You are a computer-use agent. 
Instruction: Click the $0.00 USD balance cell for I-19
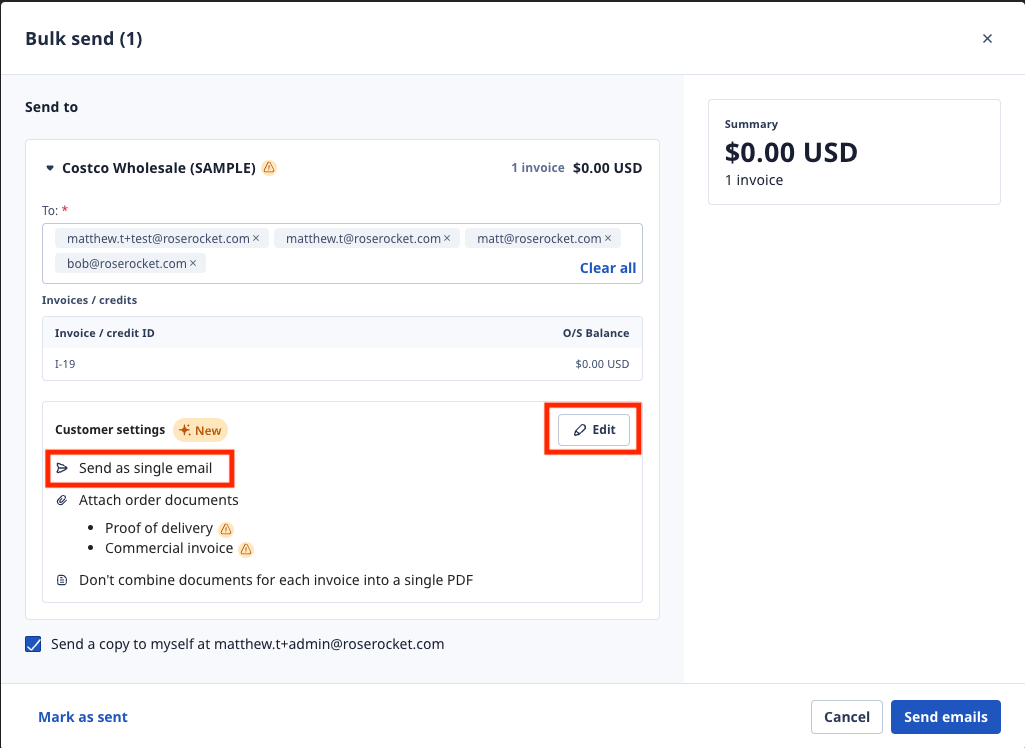click(602, 364)
